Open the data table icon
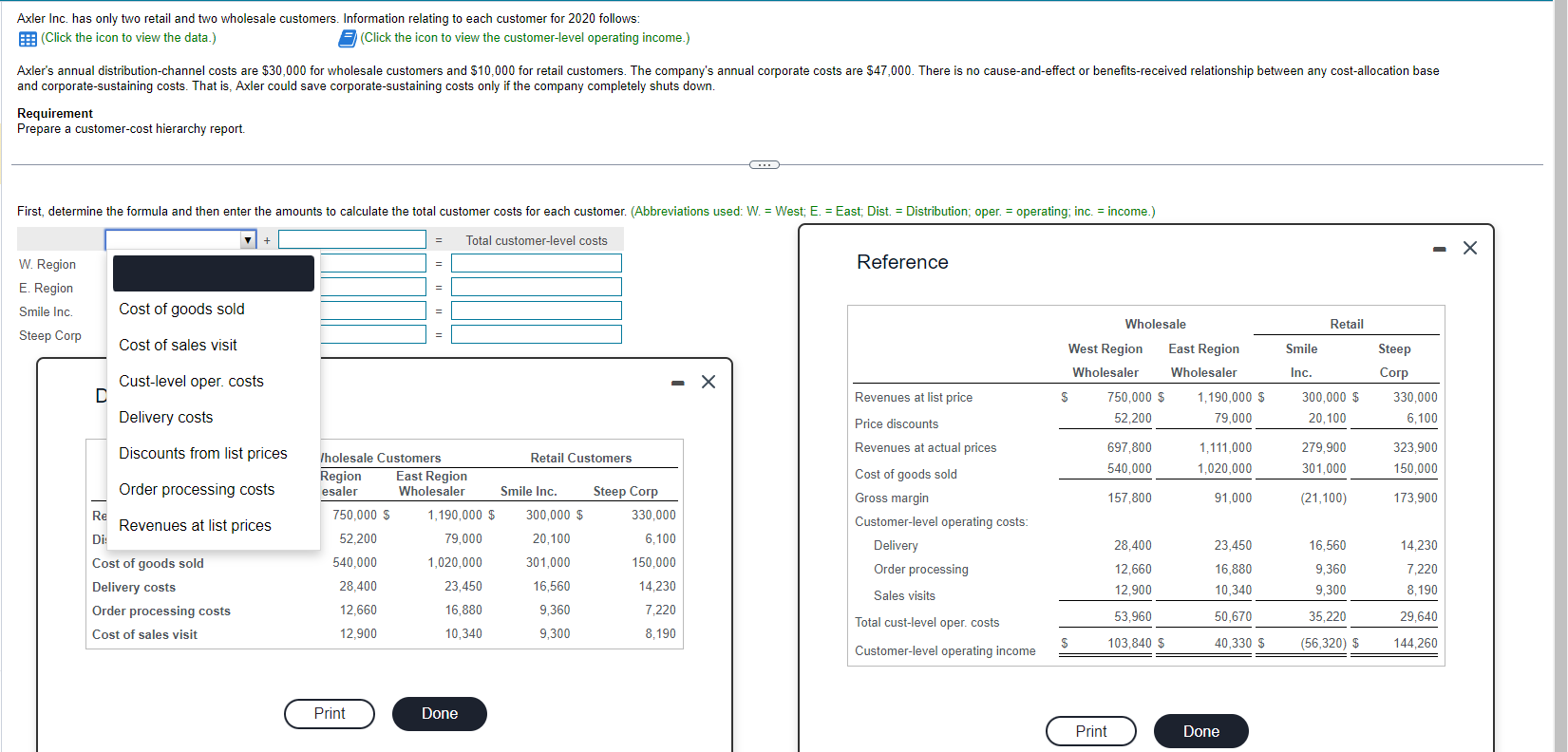This screenshot has width=1568, height=752. pos(28,39)
